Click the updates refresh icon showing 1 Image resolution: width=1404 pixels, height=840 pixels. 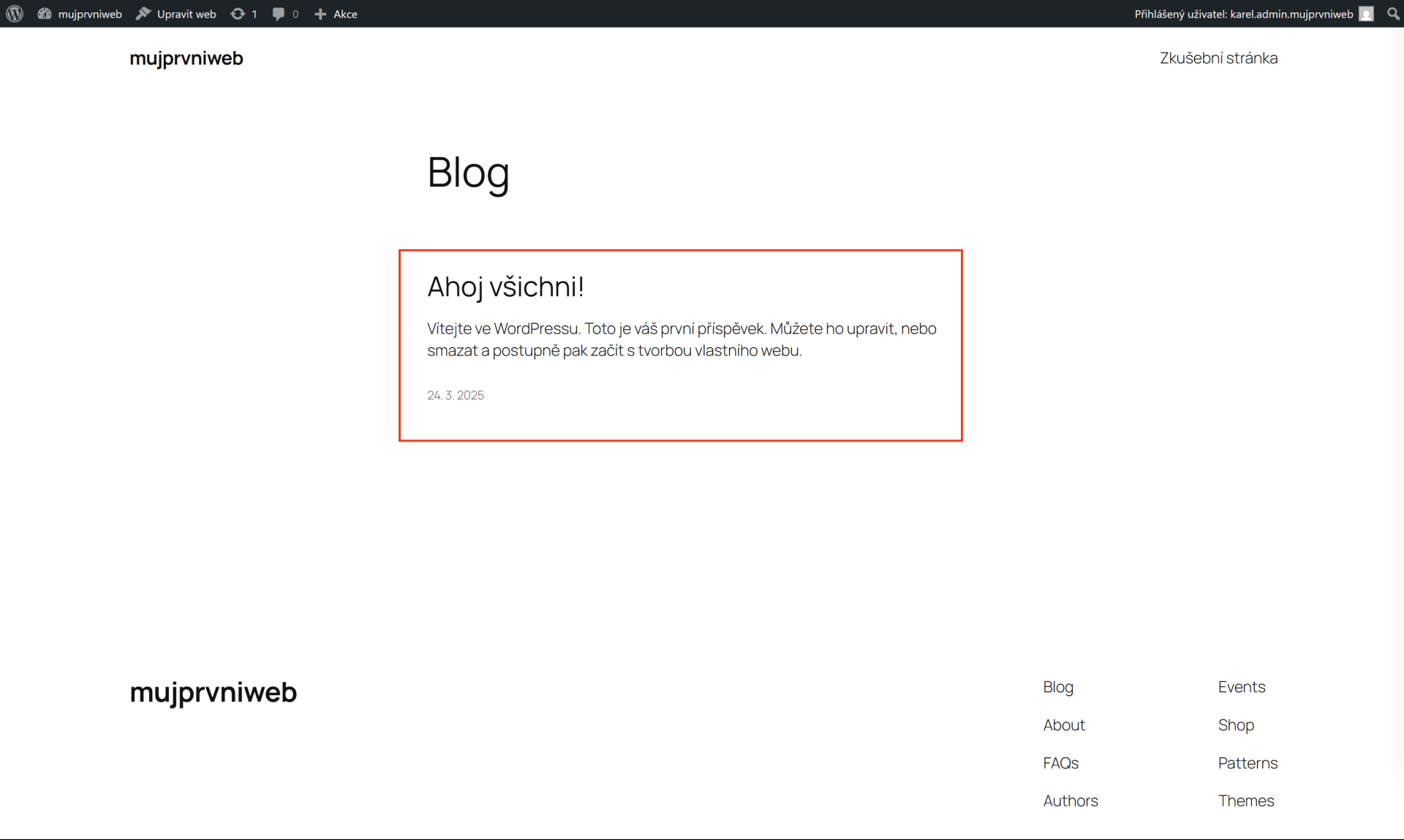point(238,14)
